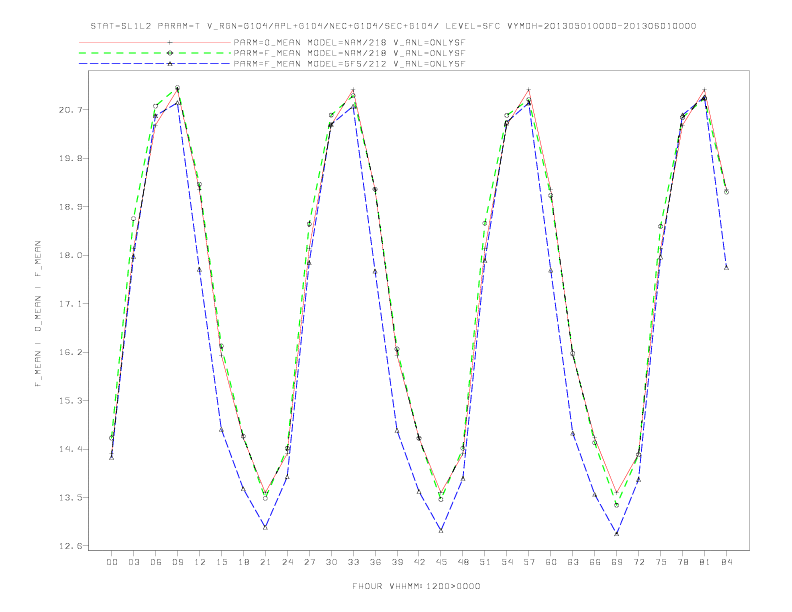Click x-axis forecast hour label 06
792x612 pixels.
(x=156, y=562)
